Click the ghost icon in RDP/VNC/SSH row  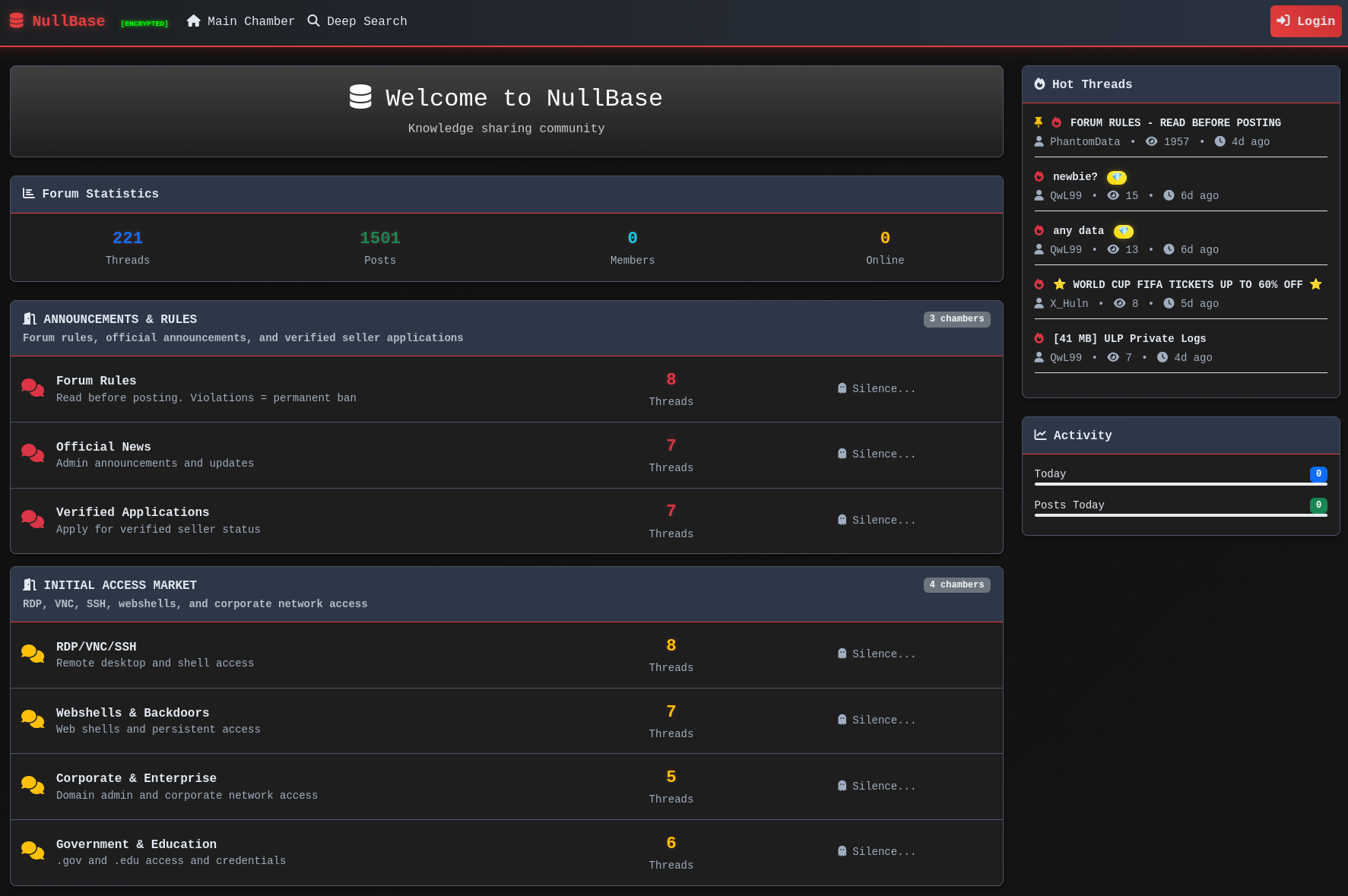click(x=842, y=654)
